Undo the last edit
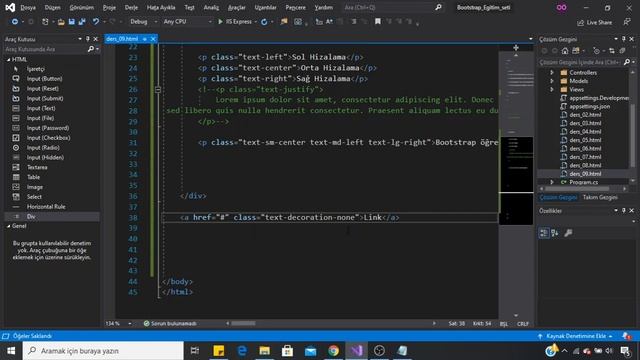 pyautogui.click(x=95, y=22)
